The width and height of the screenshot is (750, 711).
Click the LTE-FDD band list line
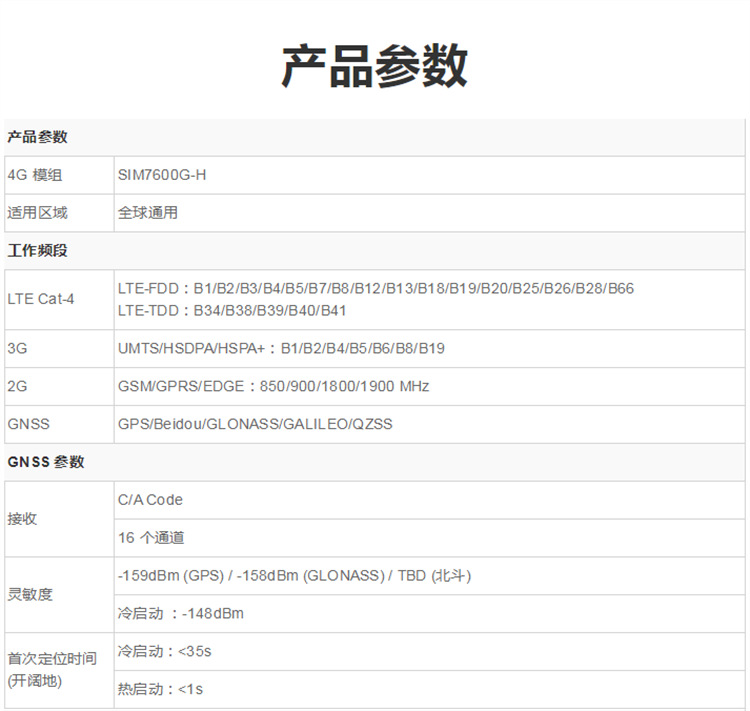coord(376,289)
